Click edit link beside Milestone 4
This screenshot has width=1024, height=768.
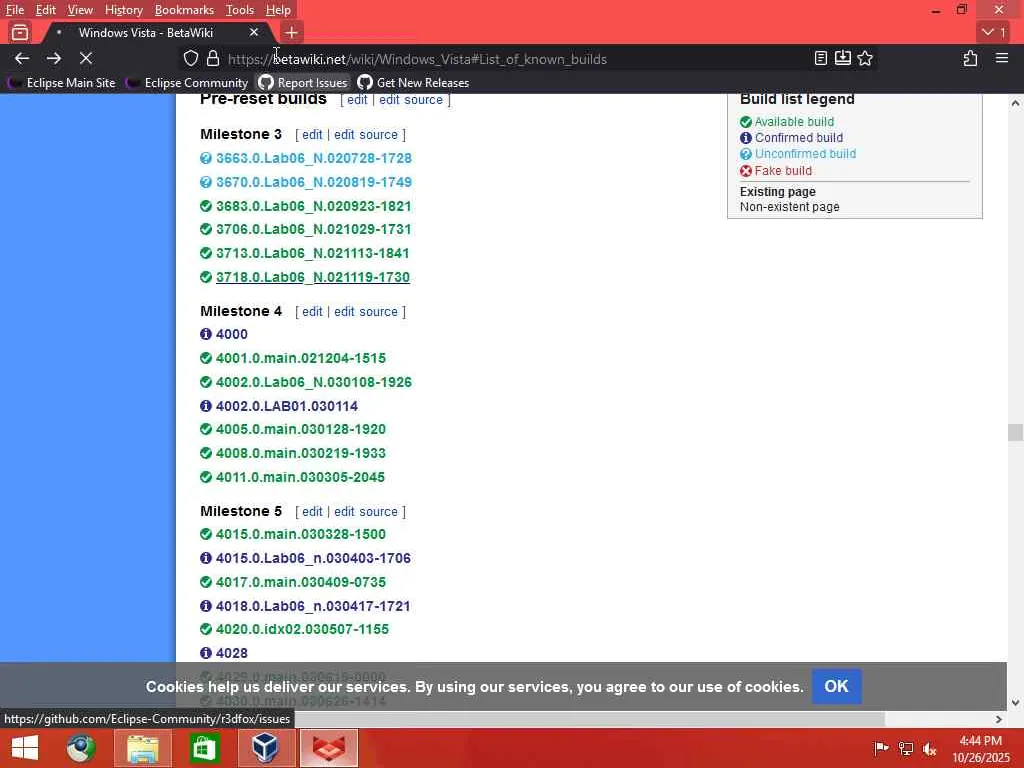pos(312,312)
